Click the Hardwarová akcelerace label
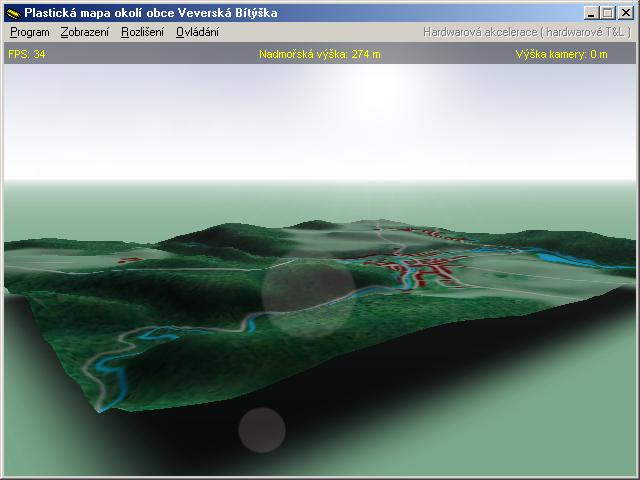 coord(526,32)
